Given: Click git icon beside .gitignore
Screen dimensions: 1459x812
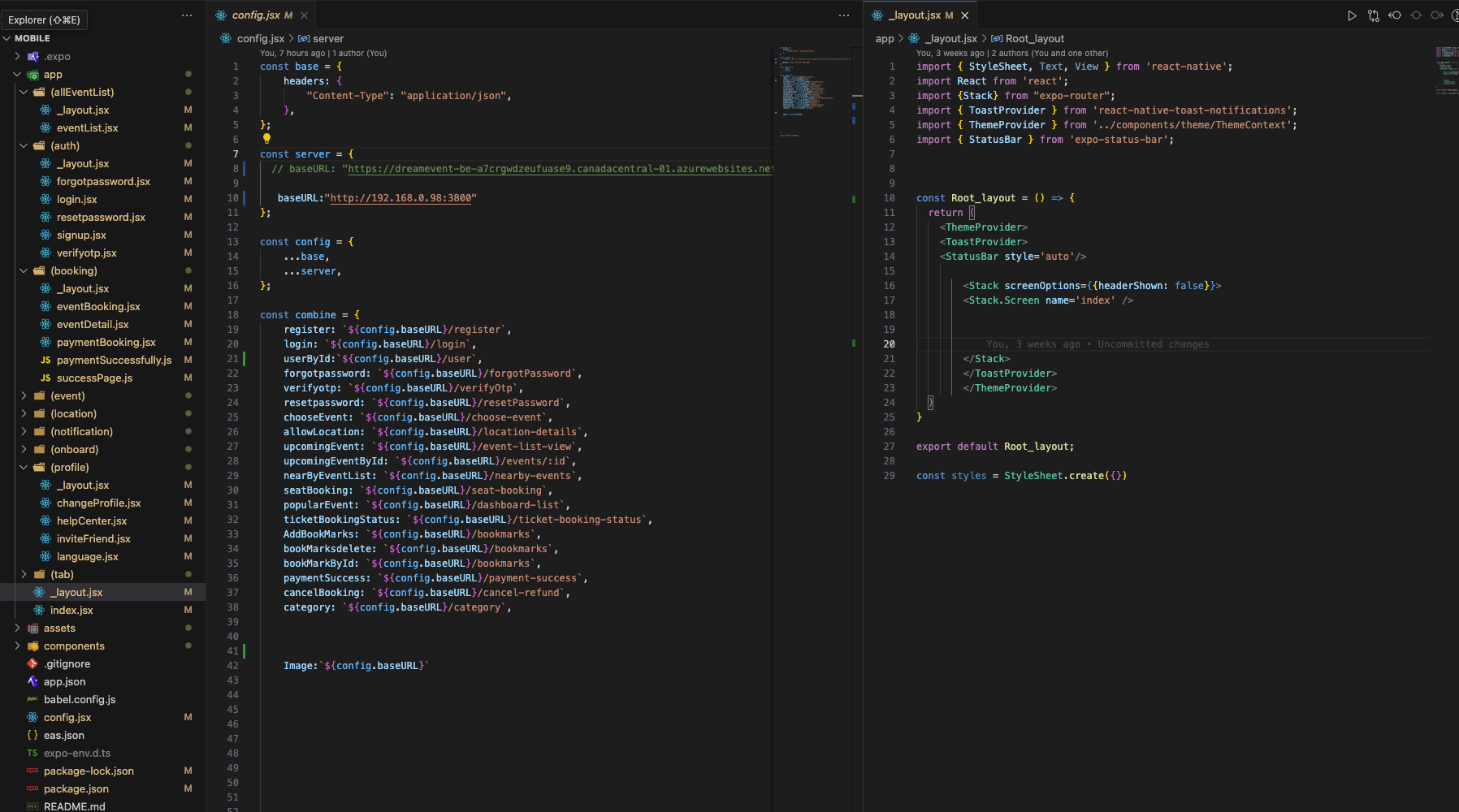Looking at the screenshot, I should [32, 663].
